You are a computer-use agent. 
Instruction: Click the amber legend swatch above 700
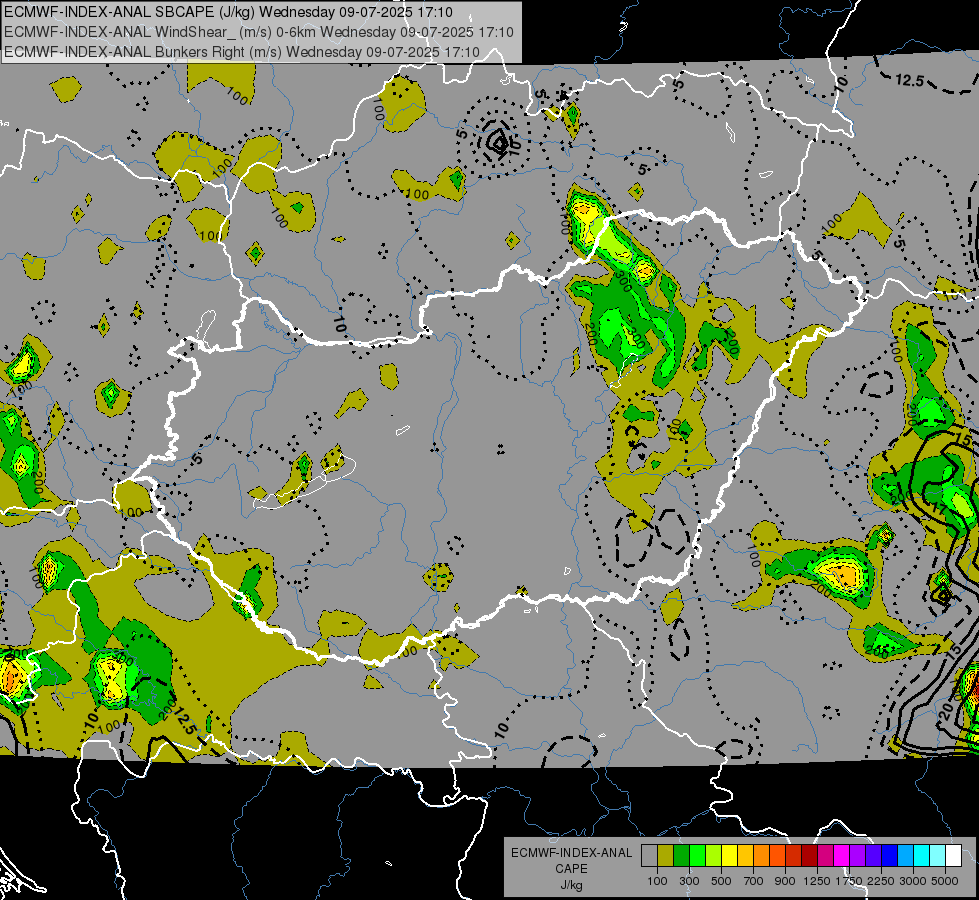point(745,856)
